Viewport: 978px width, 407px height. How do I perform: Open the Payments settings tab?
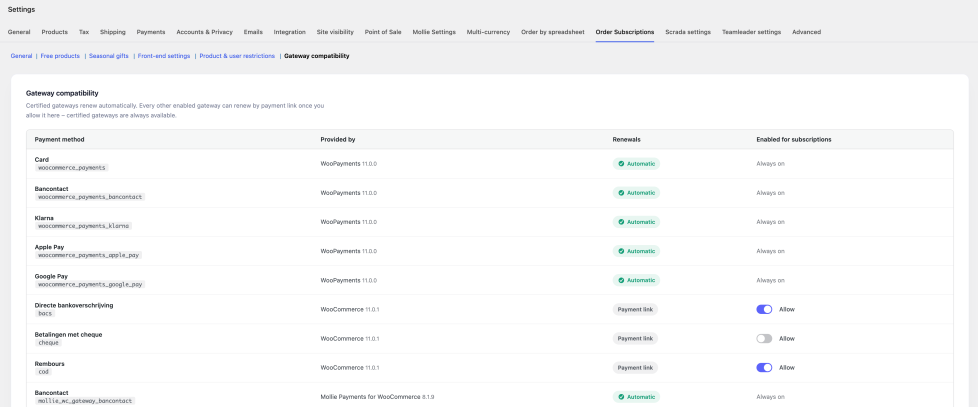click(151, 32)
